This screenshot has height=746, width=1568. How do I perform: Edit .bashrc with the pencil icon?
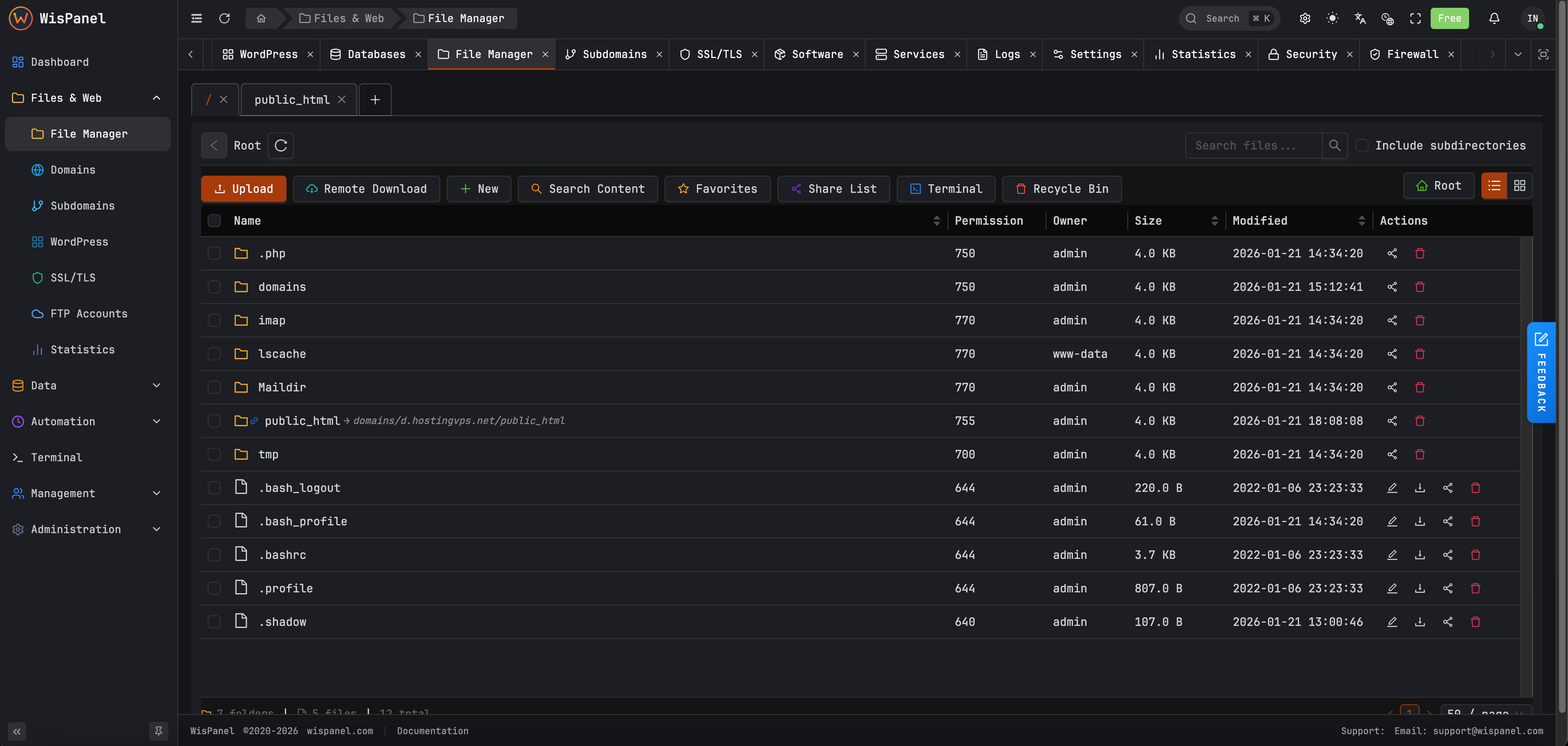(x=1393, y=554)
